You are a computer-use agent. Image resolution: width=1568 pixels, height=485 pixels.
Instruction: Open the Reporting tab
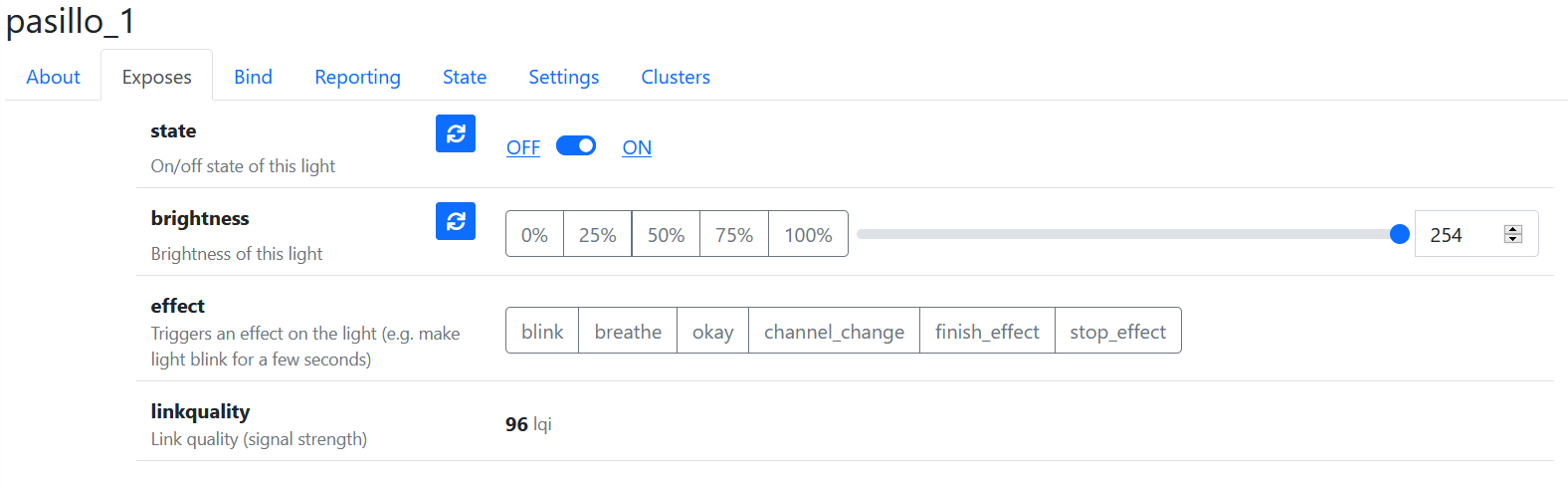[x=357, y=77]
